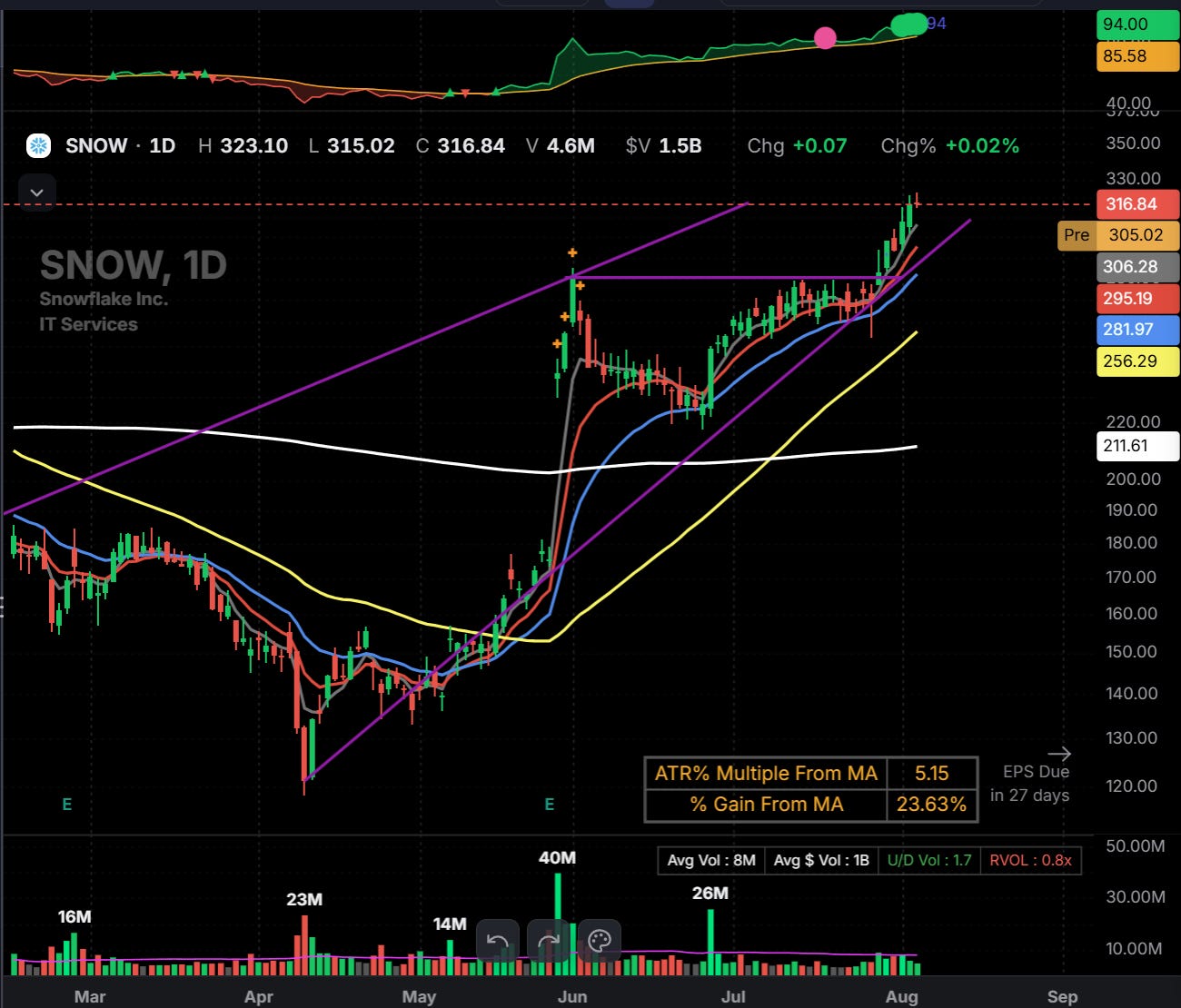Click the 1D interval in the header
Viewport: 1181px width, 1008px height.
coord(162,145)
